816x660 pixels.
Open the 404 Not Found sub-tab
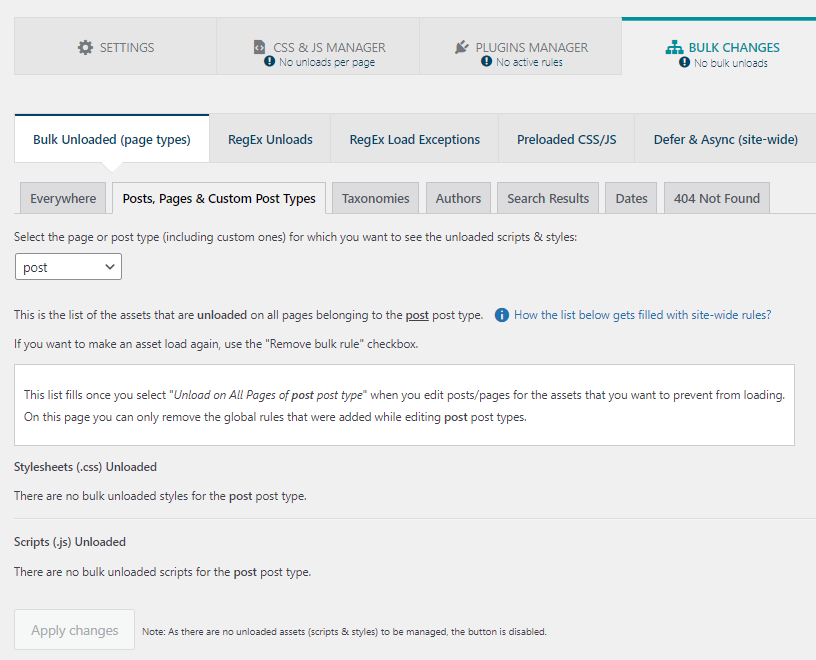pos(716,198)
